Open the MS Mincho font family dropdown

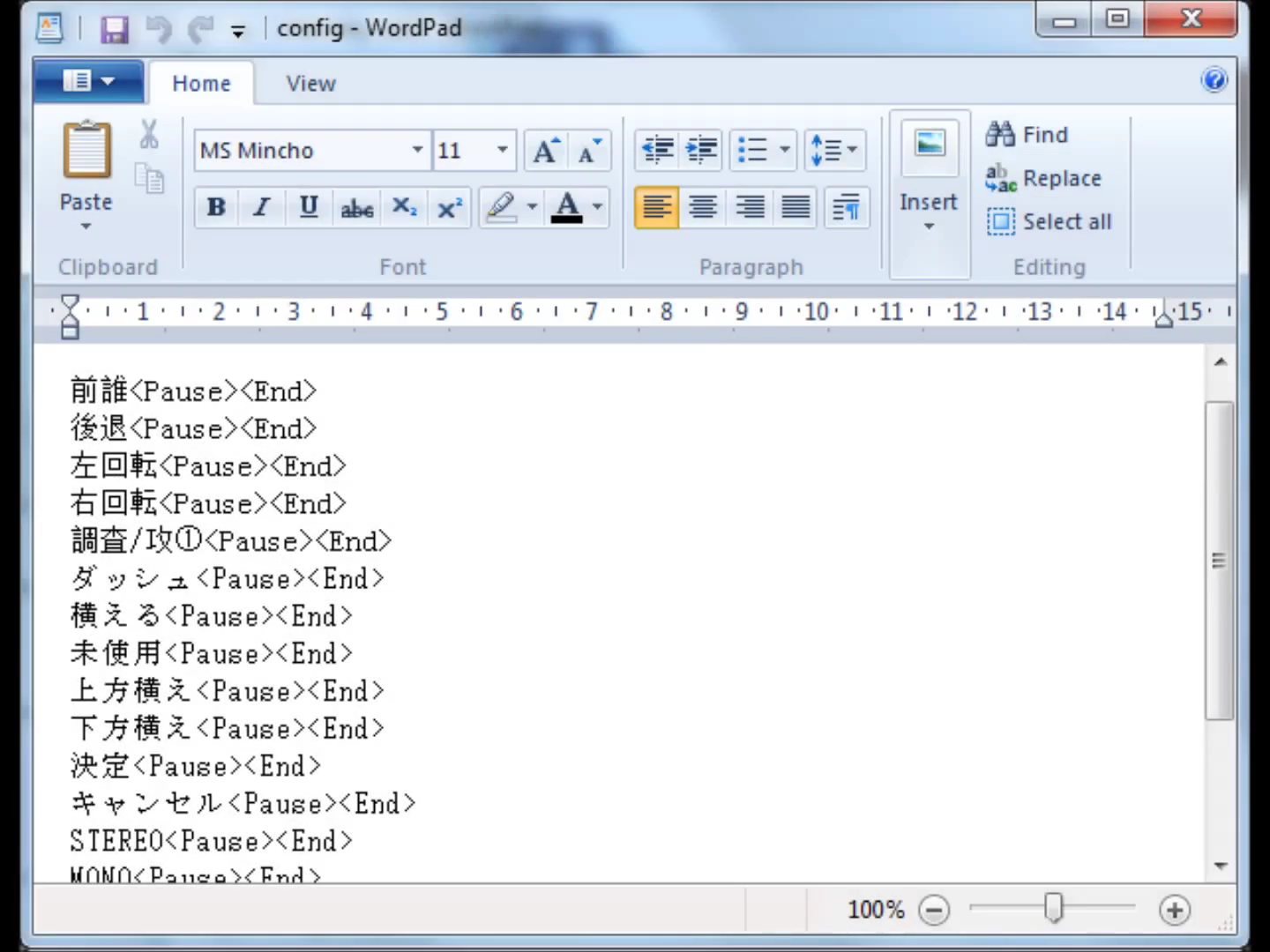point(417,150)
